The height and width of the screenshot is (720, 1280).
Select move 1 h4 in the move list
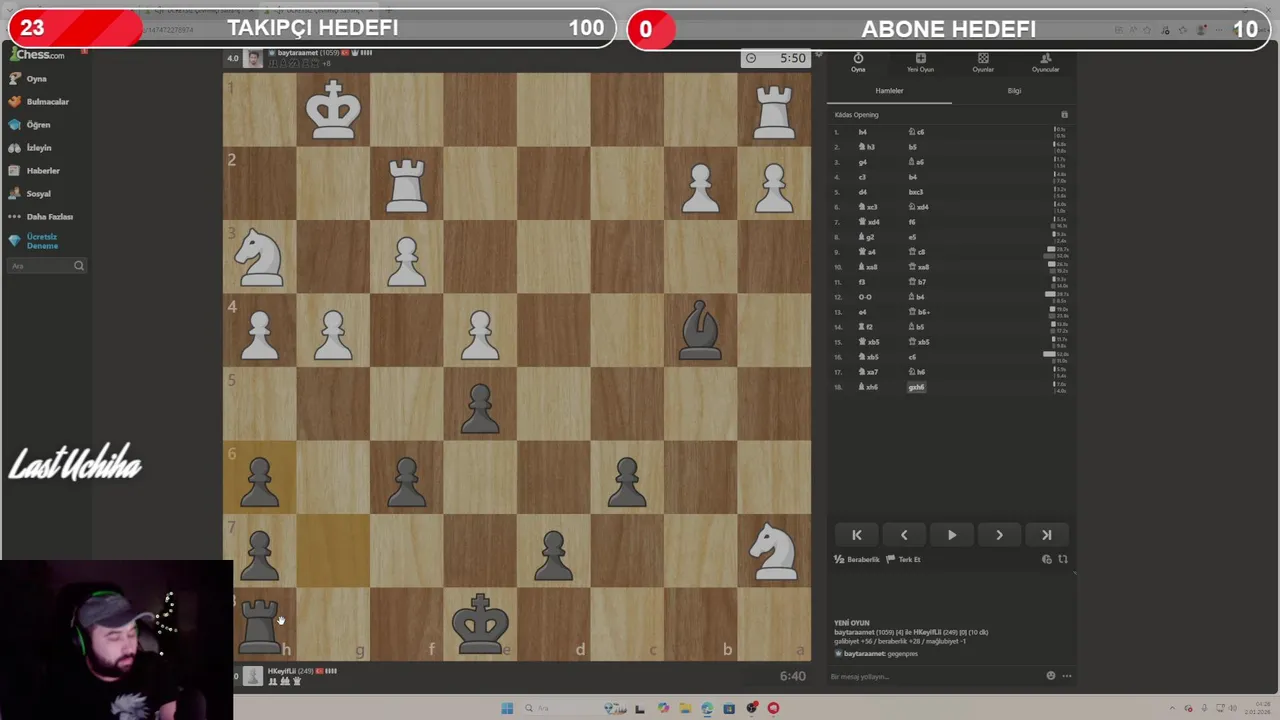[863, 132]
